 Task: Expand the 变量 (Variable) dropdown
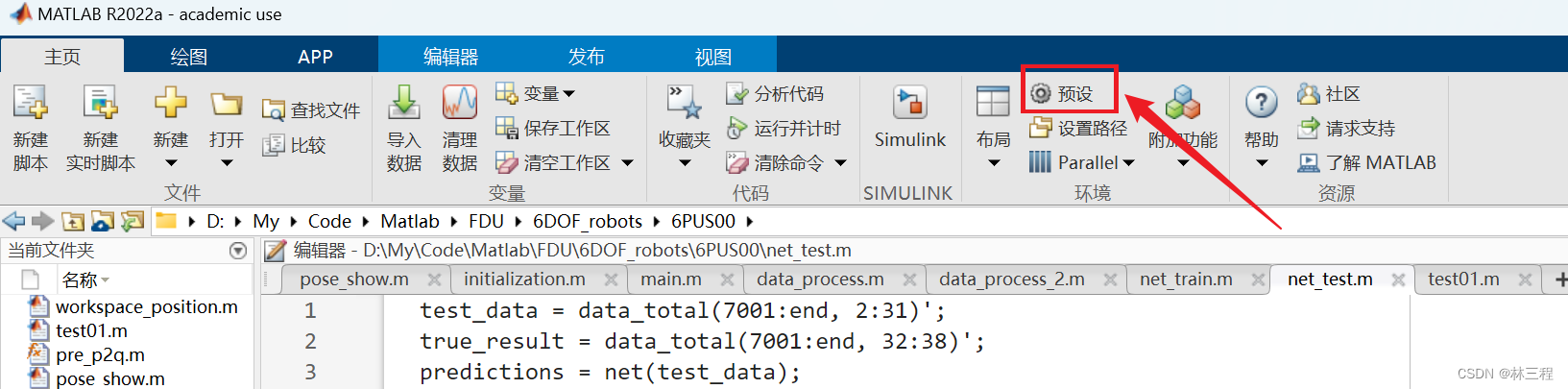[569, 94]
